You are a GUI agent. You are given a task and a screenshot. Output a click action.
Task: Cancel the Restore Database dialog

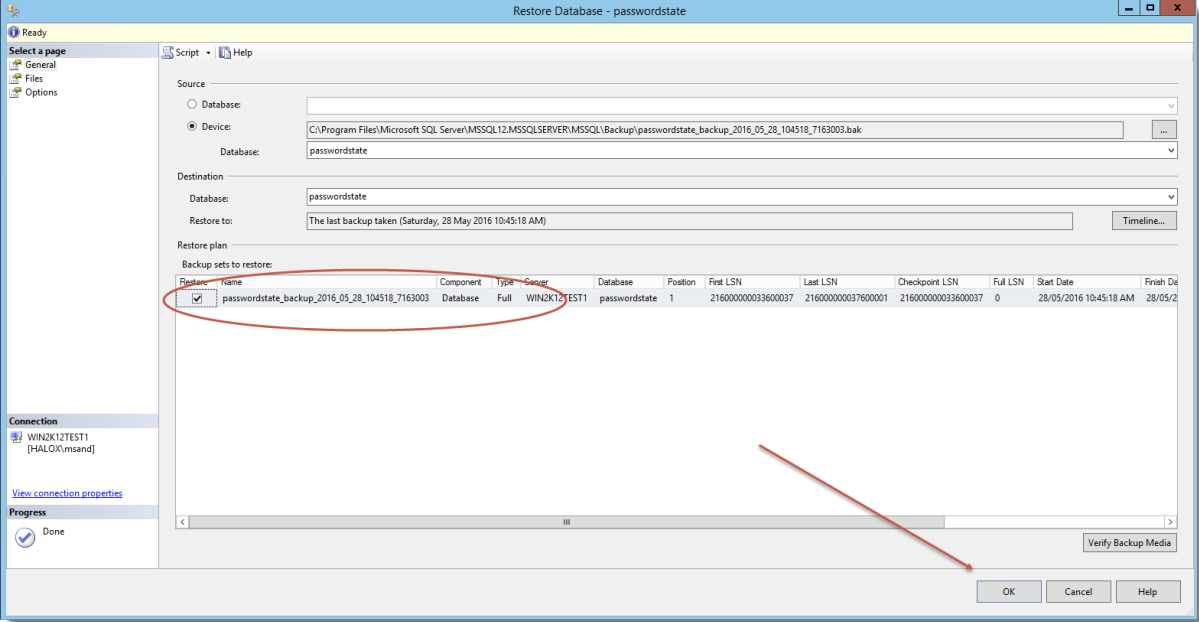pos(1078,591)
